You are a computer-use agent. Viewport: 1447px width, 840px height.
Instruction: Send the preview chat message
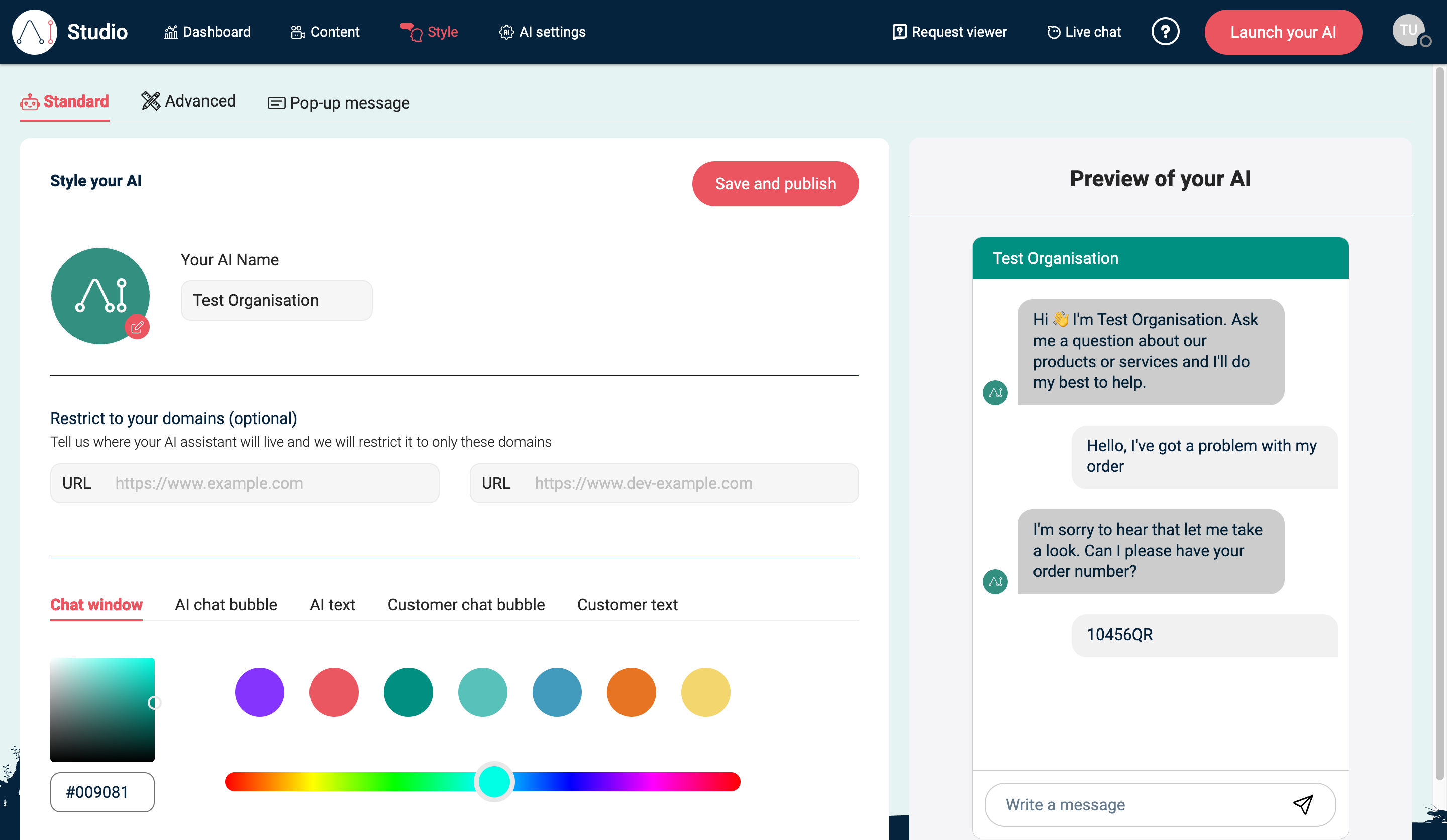pyautogui.click(x=1304, y=804)
